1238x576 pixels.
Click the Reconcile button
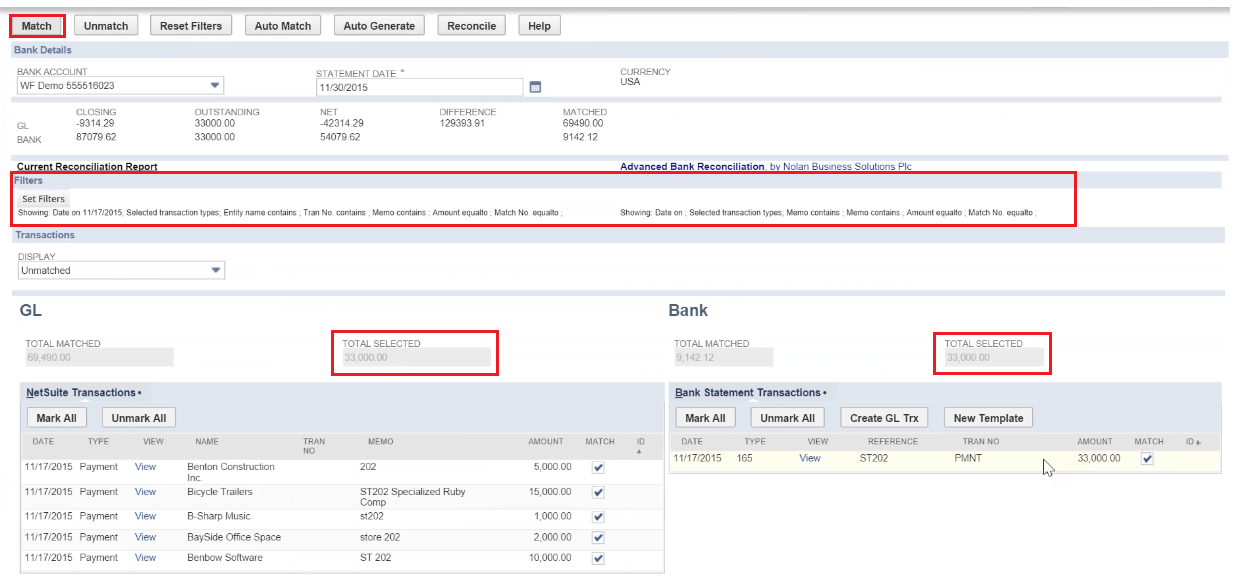pos(471,25)
